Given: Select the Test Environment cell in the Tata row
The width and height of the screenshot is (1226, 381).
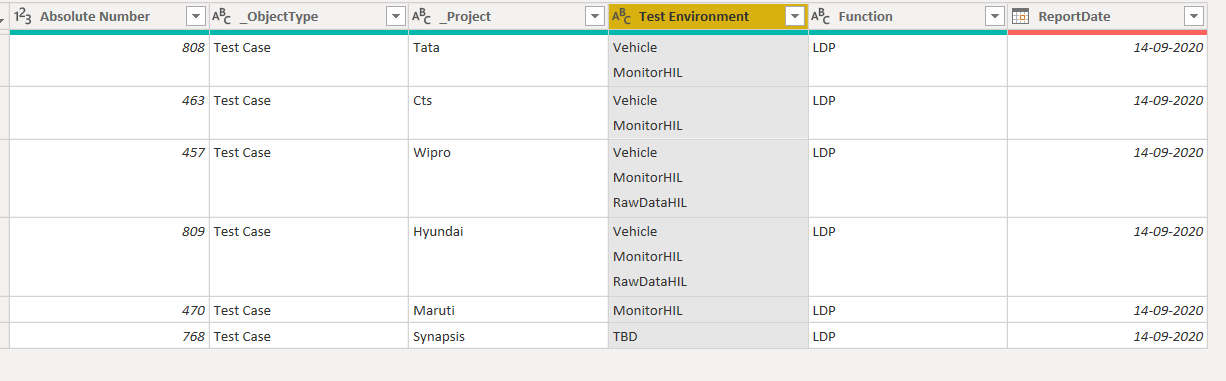Looking at the screenshot, I should pos(708,60).
